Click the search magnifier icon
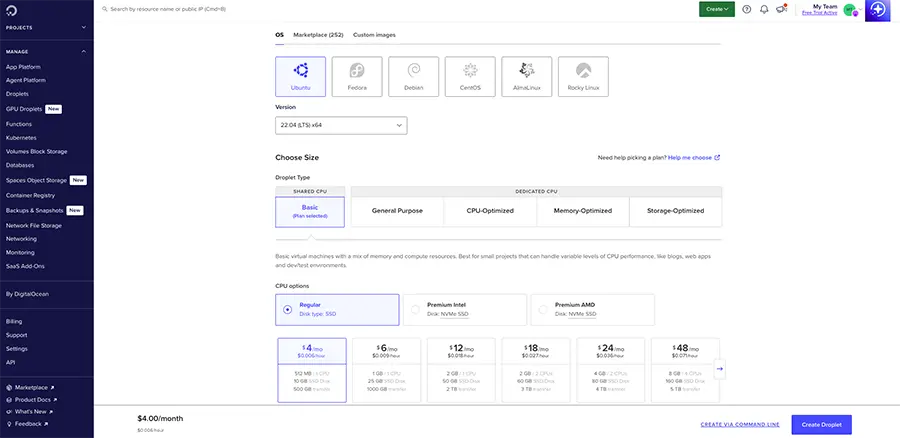The height and width of the screenshot is (438, 900). (104, 9)
